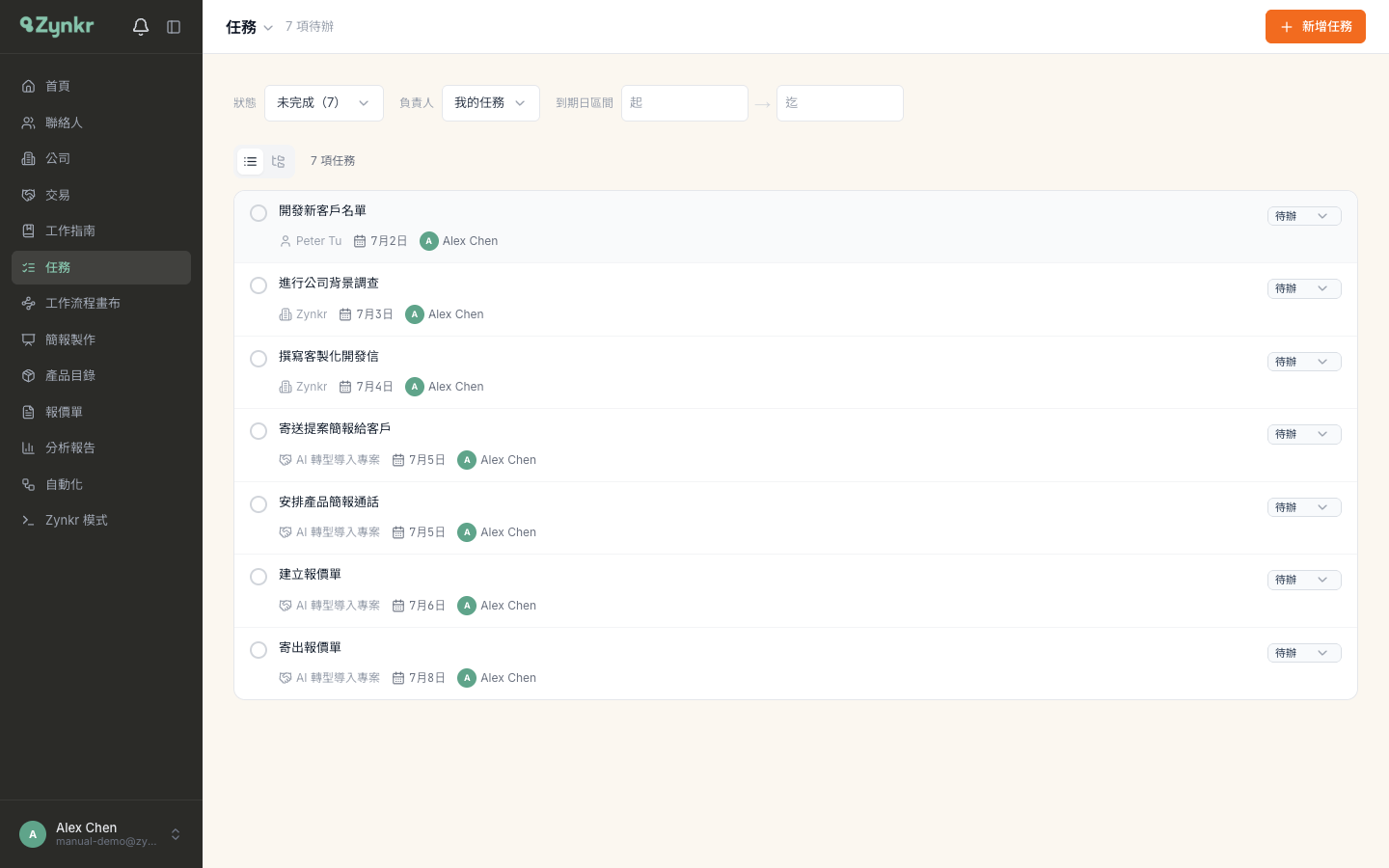Click the 產品目錄 box icon
The image size is (1389, 868).
point(29,375)
